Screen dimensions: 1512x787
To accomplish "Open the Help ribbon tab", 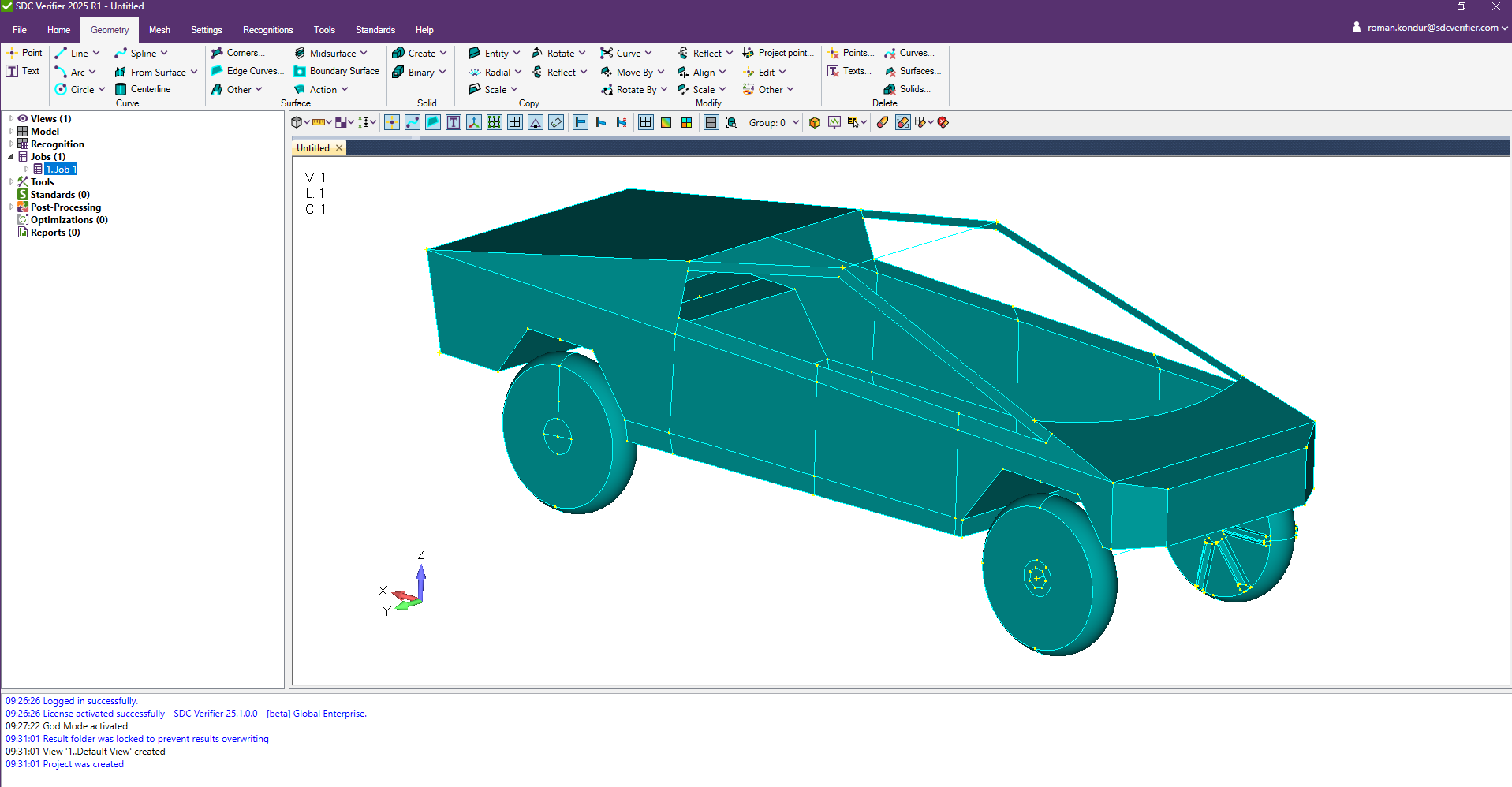I will pos(424,30).
